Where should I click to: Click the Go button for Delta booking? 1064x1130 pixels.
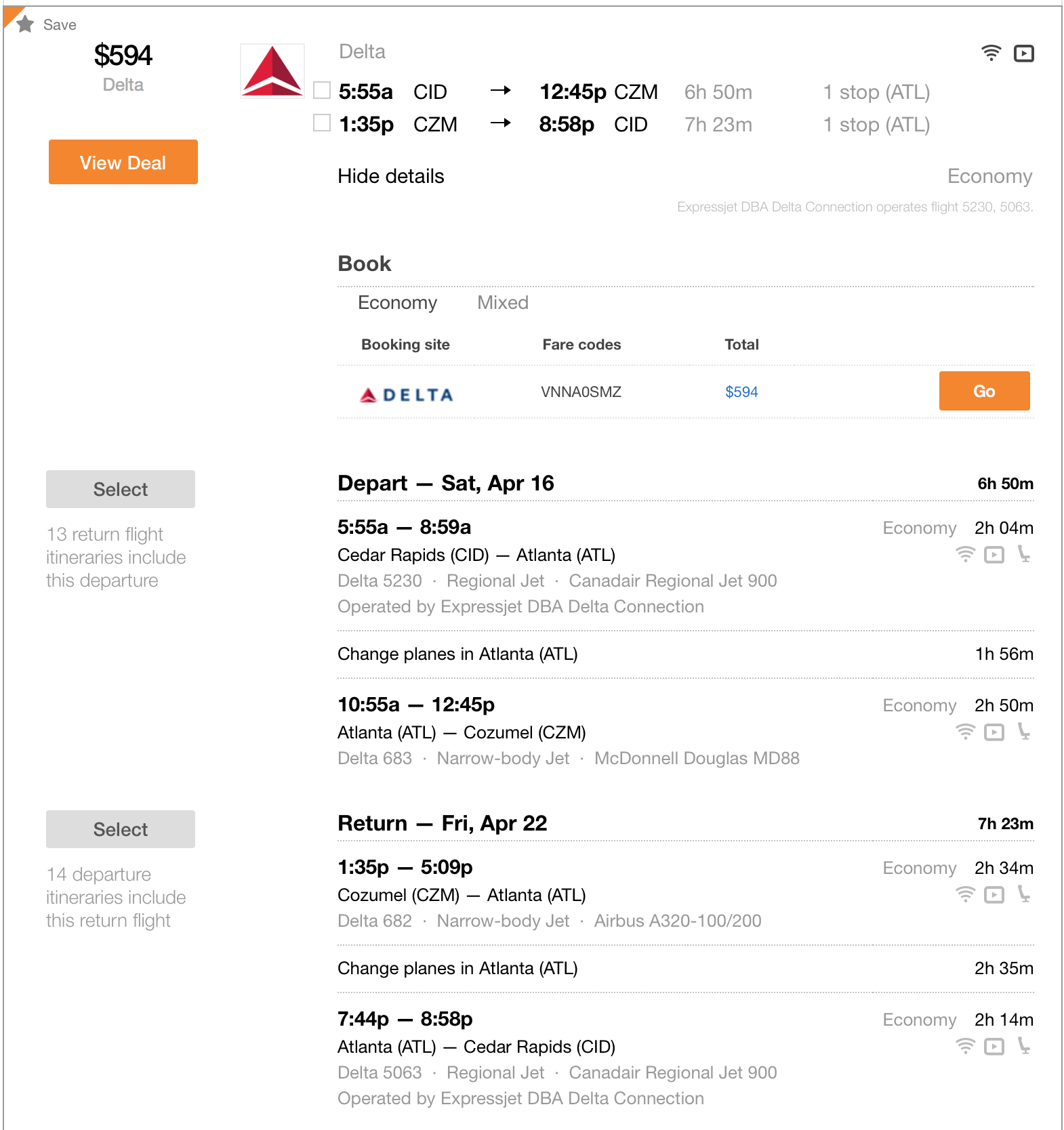click(984, 391)
